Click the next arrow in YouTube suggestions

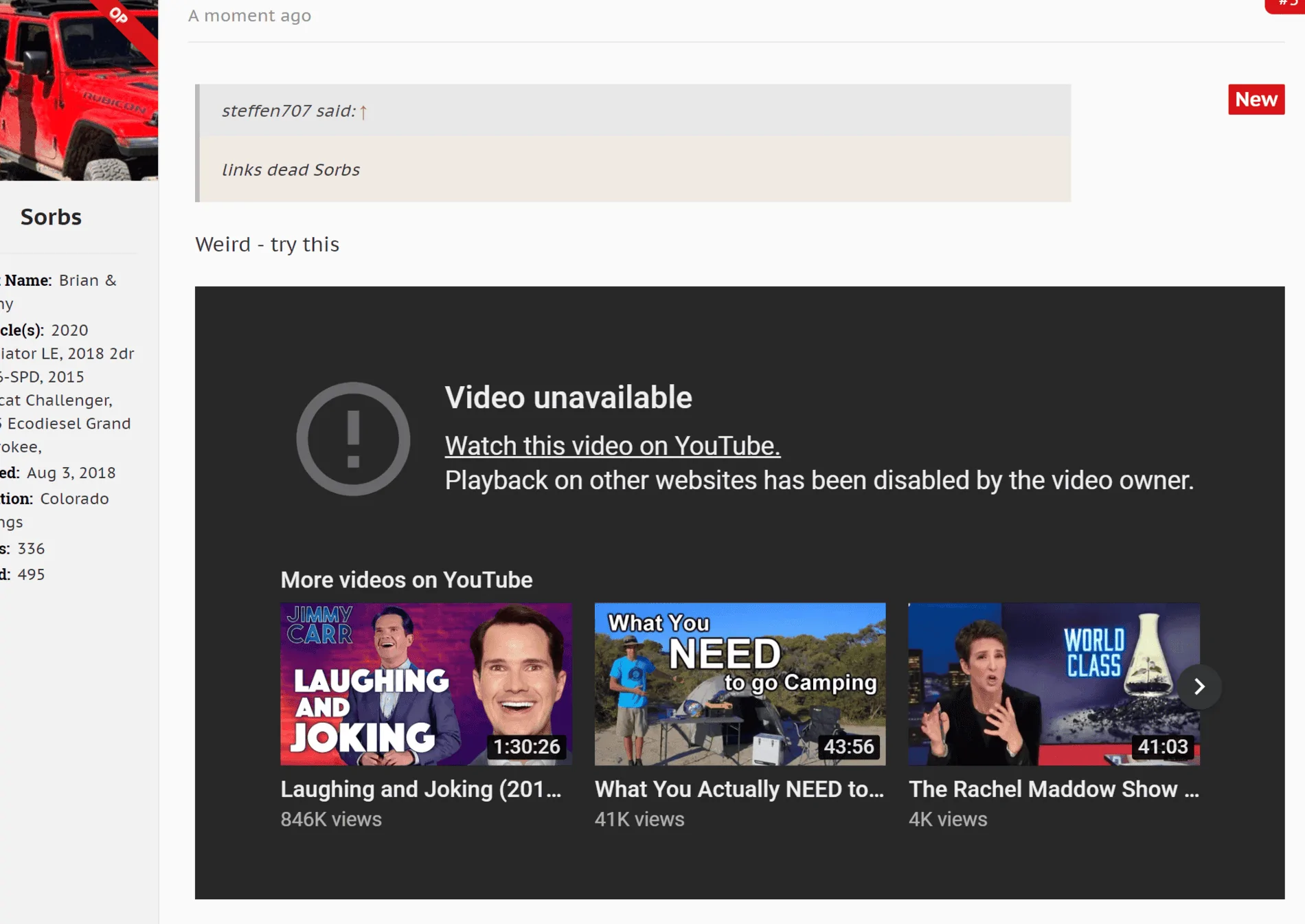click(1199, 686)
